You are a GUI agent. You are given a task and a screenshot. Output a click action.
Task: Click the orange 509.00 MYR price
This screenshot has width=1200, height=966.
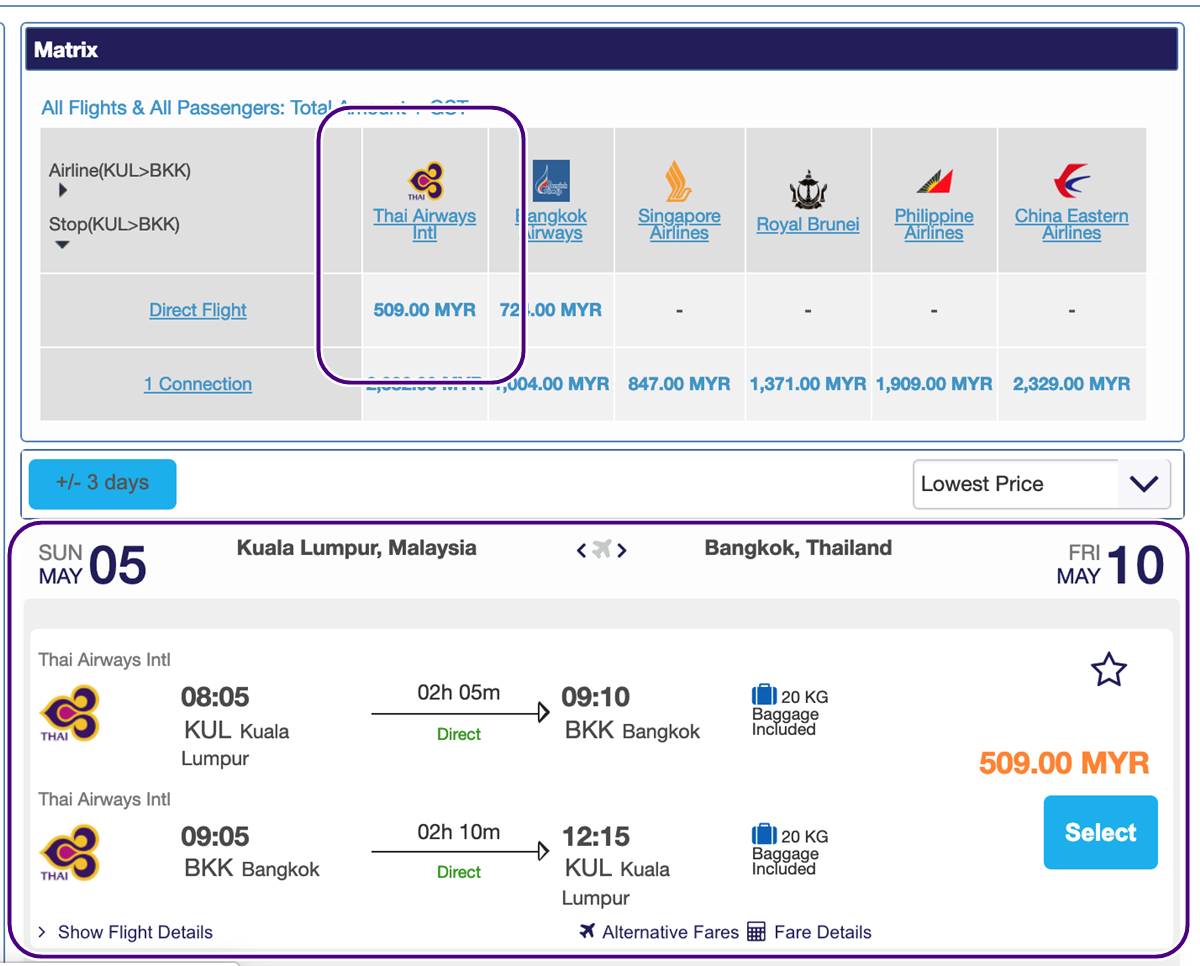pos(1064,764)
